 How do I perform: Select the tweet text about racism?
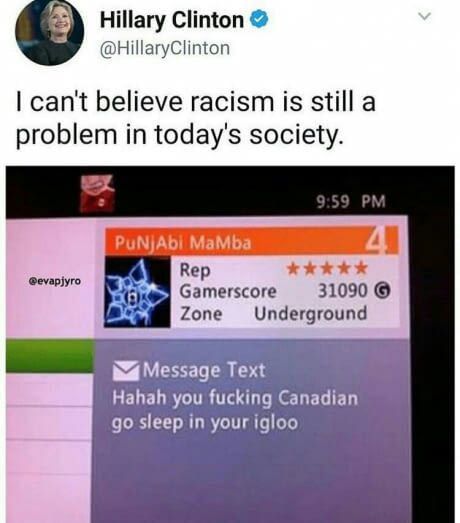click(x=196, y=118)
